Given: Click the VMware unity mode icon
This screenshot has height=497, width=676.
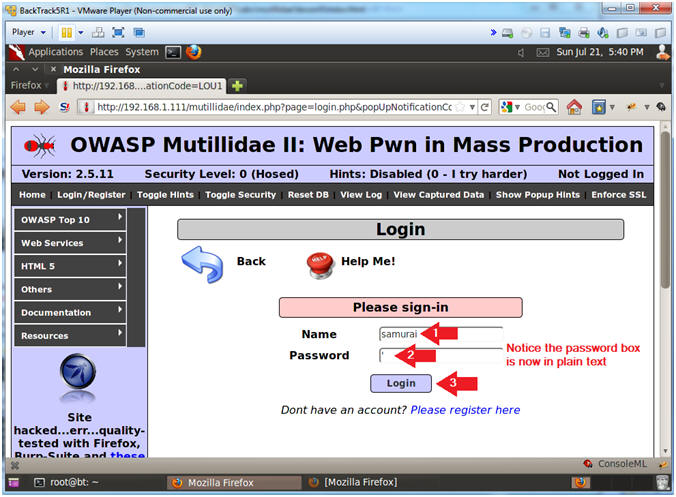Looking at the screenshot, I should coord(139,32).
